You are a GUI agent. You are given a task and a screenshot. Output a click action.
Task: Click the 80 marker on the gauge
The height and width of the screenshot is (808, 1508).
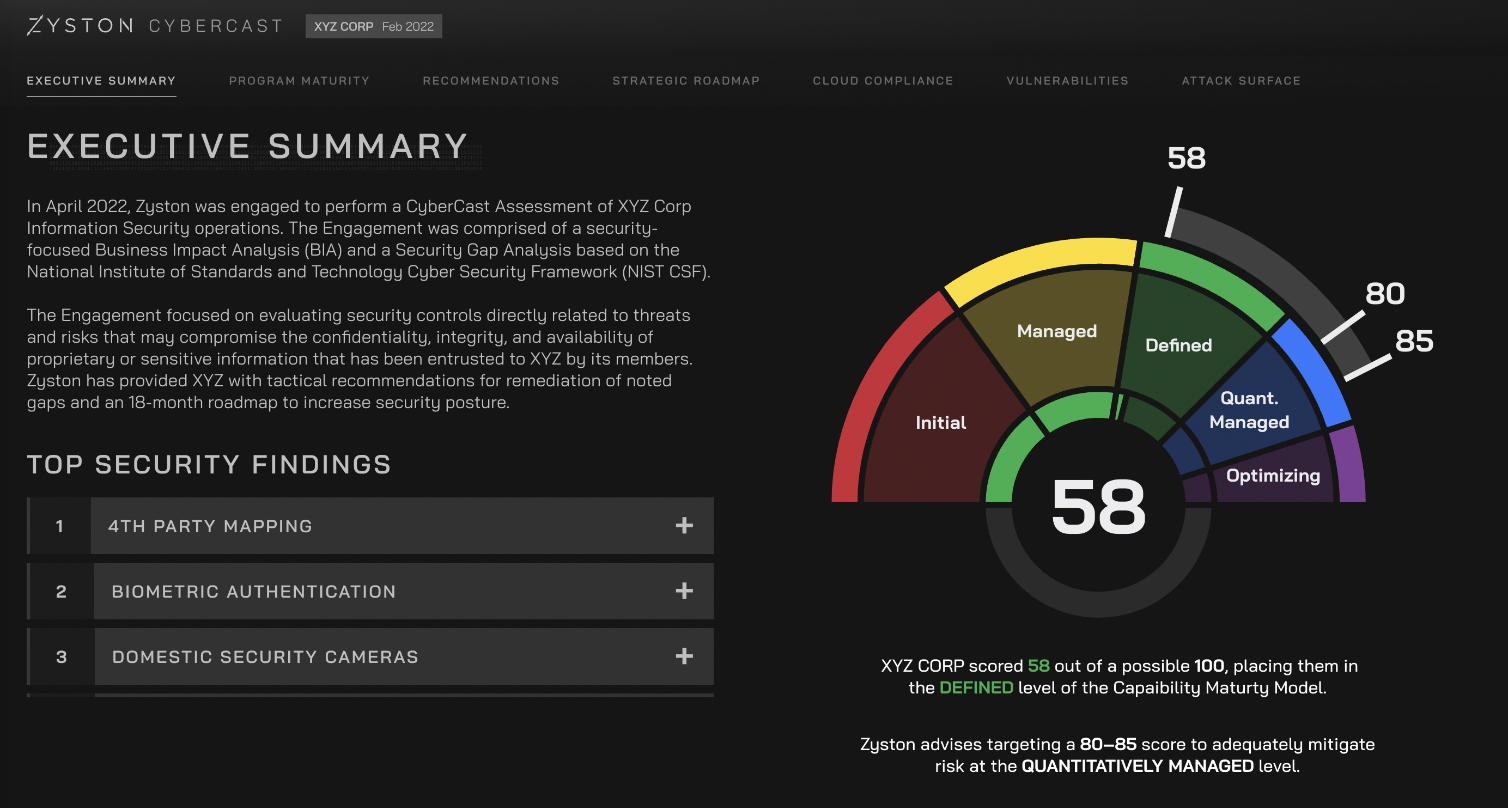point(1385,293)
